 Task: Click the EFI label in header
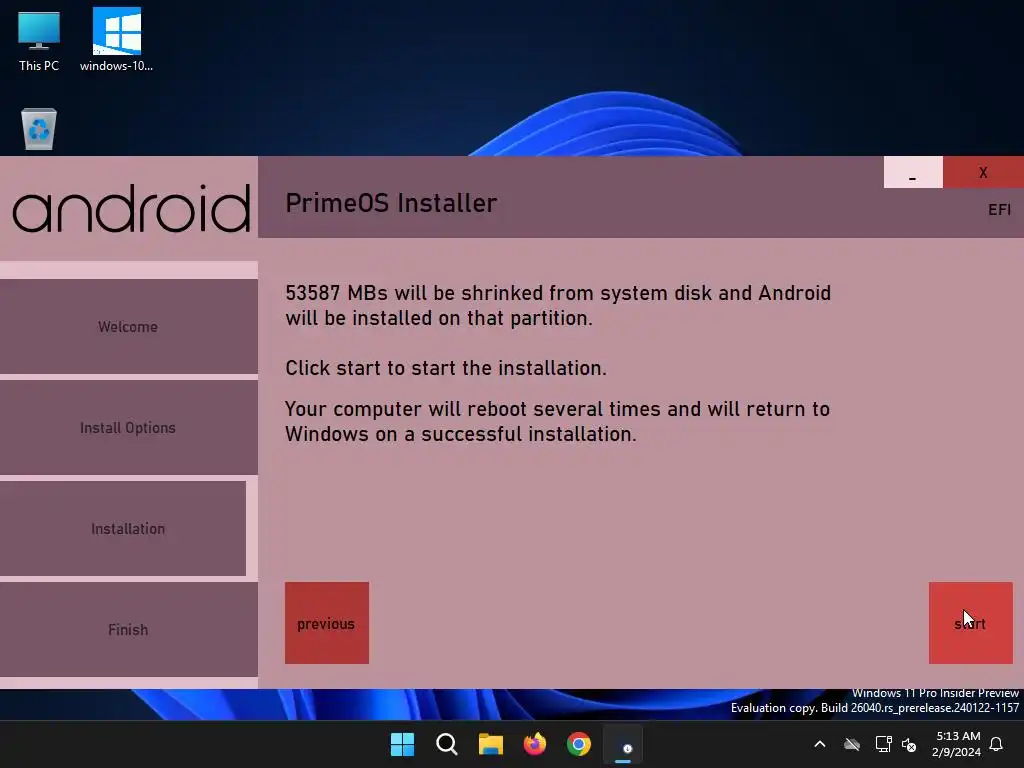999,210
